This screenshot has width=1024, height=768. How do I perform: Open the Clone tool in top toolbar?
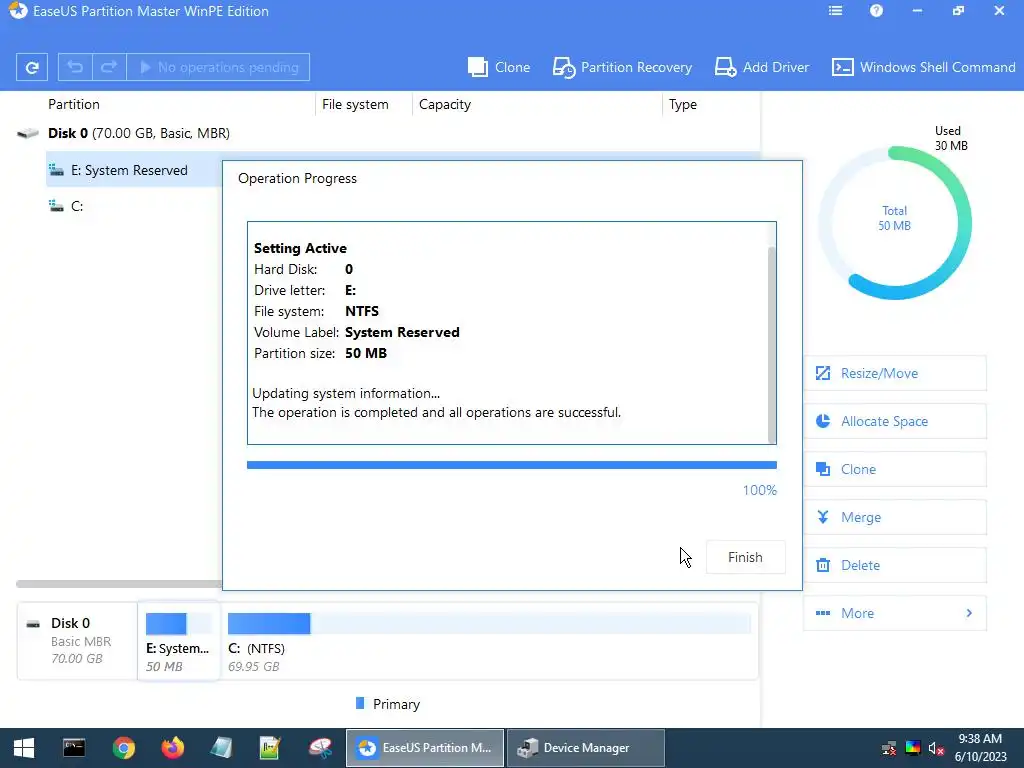coord(499,67)
